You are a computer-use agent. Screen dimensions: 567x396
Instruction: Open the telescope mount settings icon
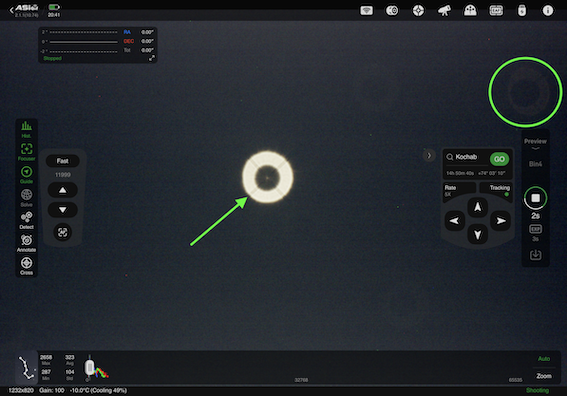[444, 10]
